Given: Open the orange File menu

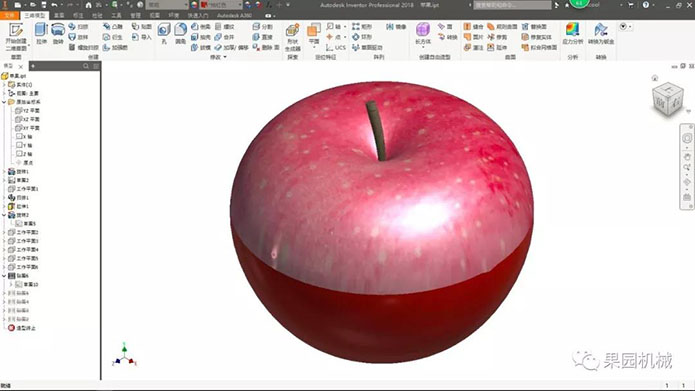Looking at the screenshot, I should tap(9, 16).
